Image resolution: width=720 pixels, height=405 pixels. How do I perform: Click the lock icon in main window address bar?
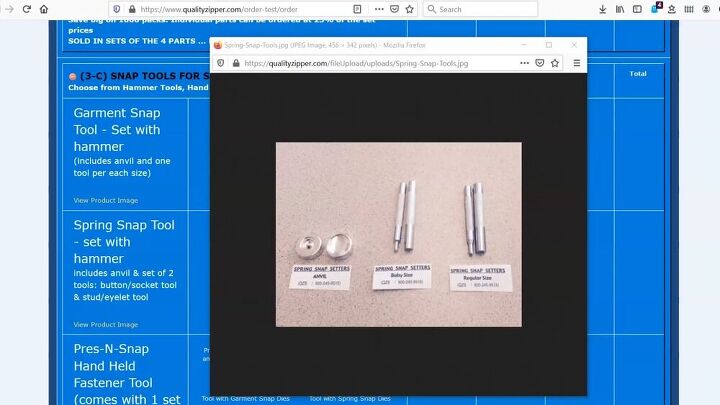[x=132, y=9]
